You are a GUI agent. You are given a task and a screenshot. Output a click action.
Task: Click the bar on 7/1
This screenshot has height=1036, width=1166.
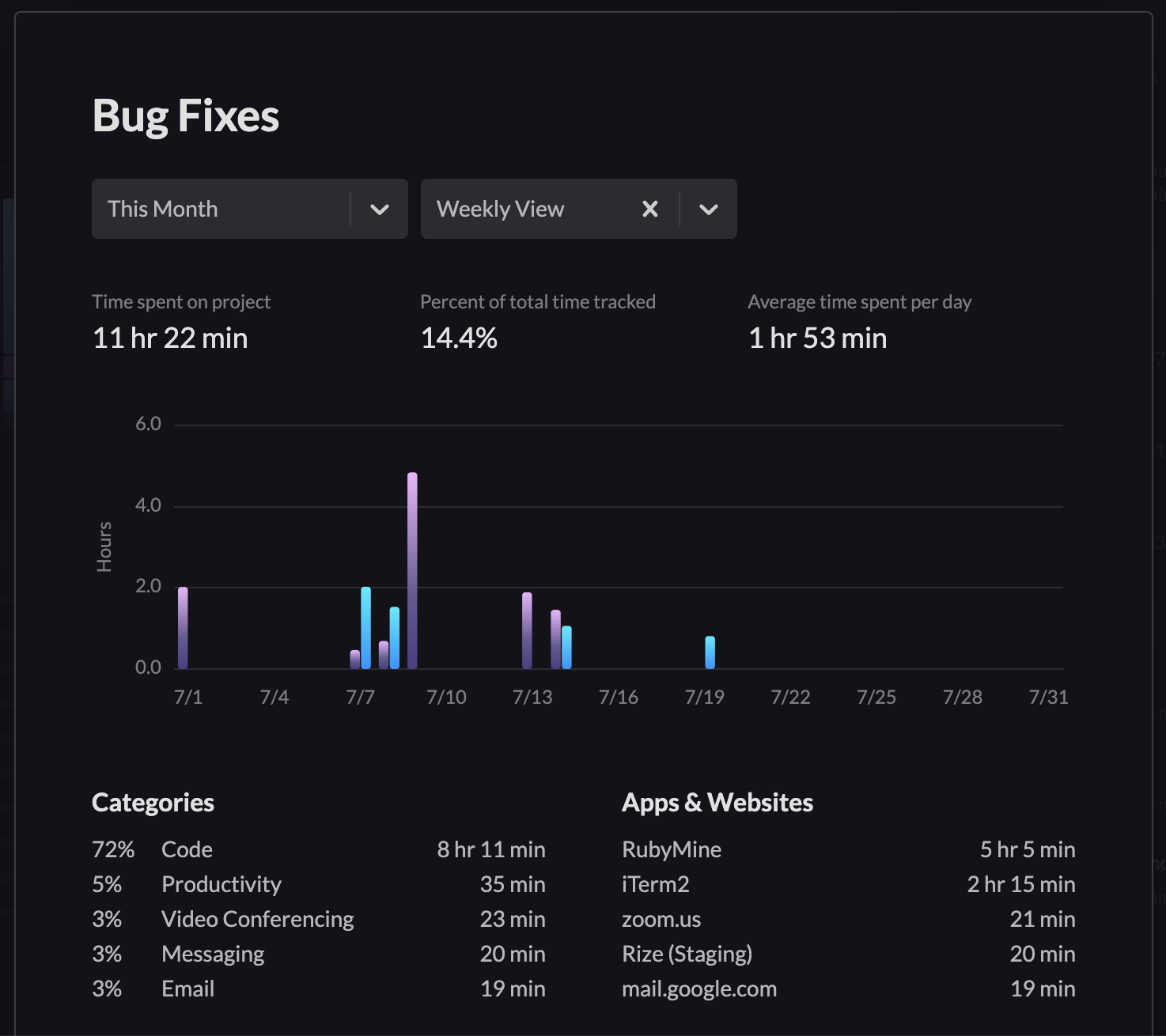[x=183, y=629]
